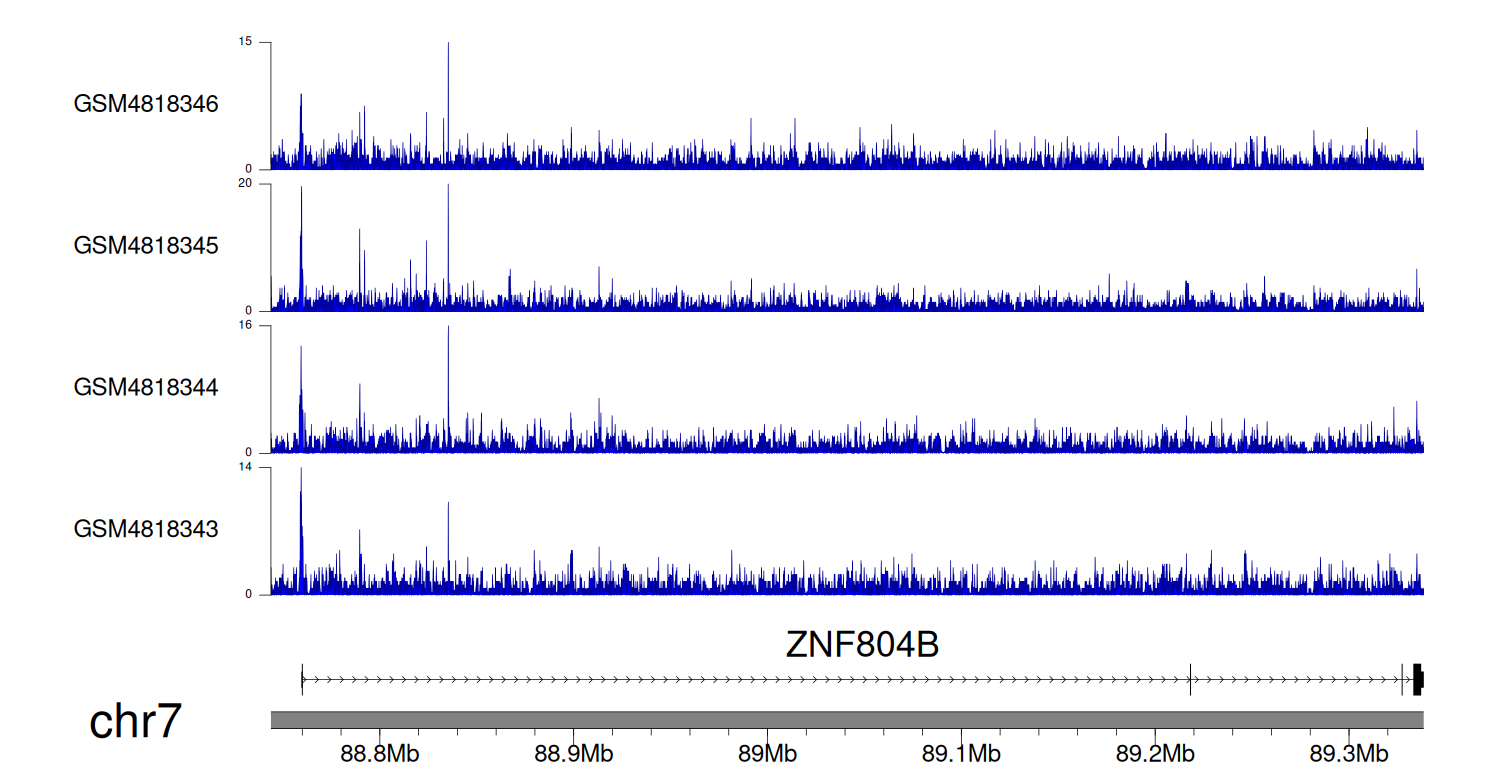Select the GSM4818343 track label
1500x780 pixels.
click(146, 529)
